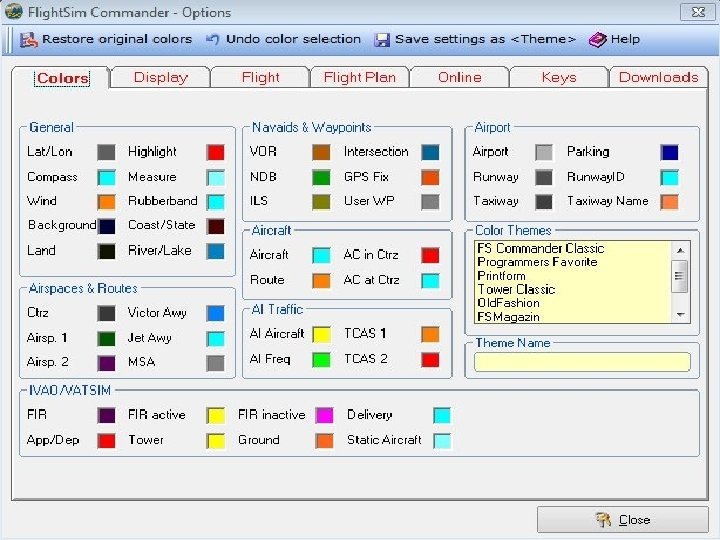Click the ILS color swatch

click(x=321, y=202)
